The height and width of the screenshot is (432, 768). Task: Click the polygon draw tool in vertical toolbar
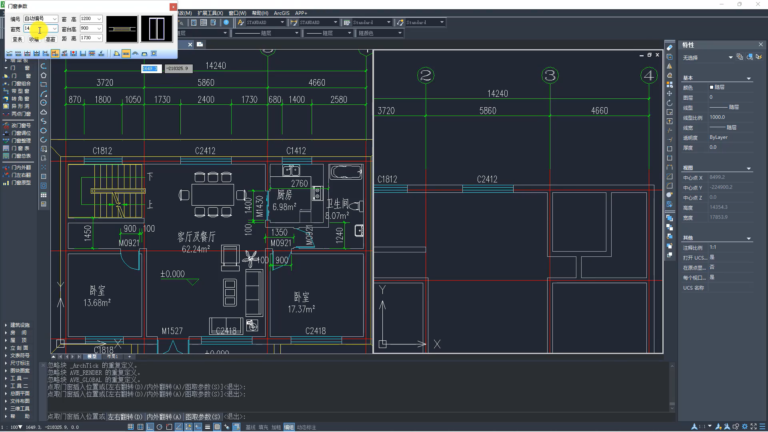44,75
